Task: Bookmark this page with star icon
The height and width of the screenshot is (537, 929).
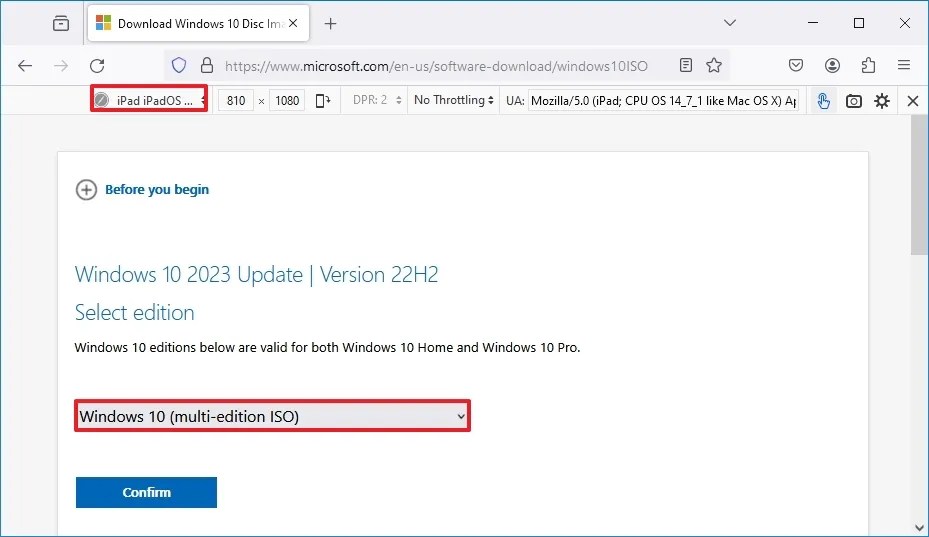Action: coord(714,65)
